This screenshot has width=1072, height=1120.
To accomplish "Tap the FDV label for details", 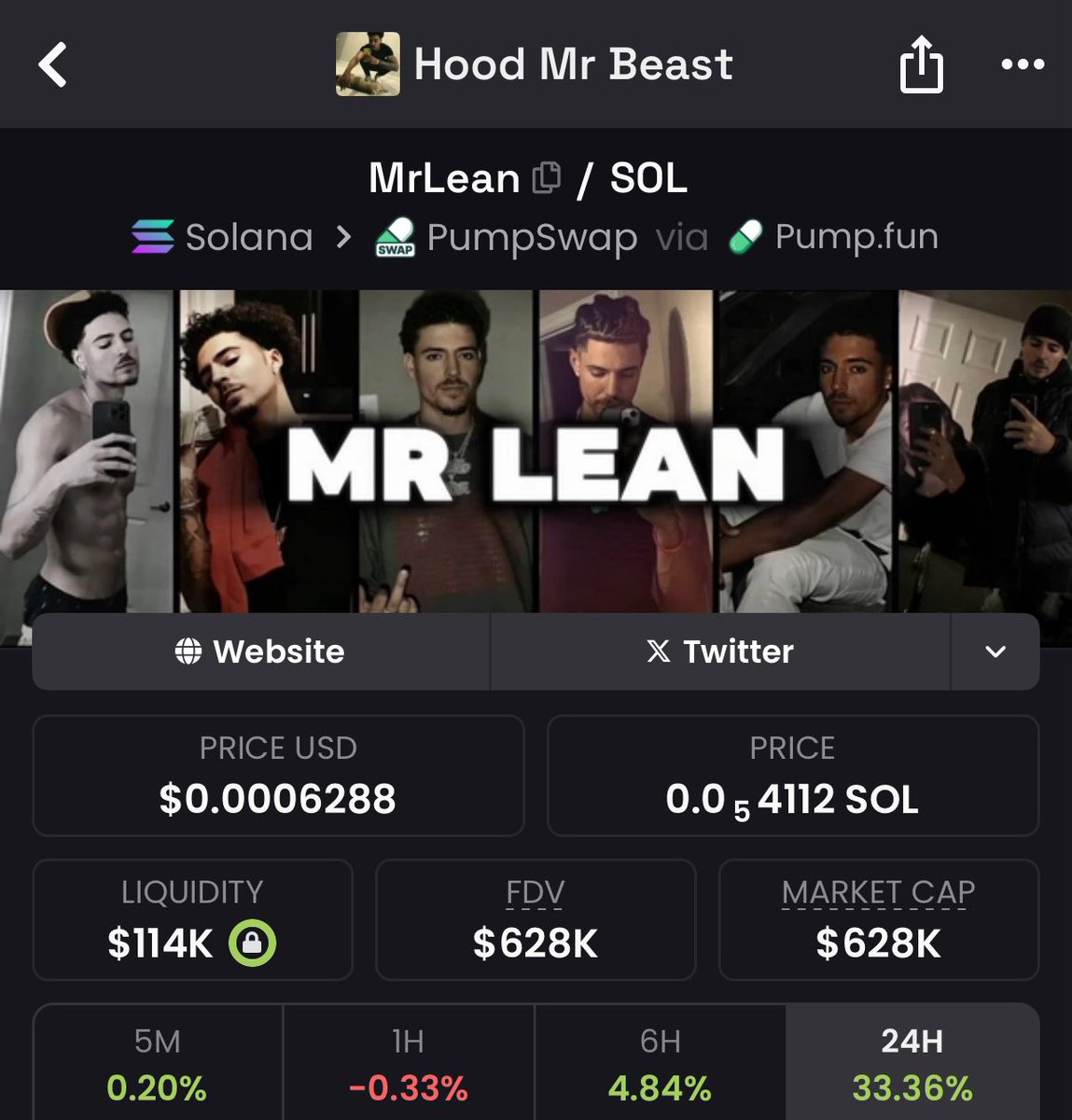I will [x=536, y=893].
